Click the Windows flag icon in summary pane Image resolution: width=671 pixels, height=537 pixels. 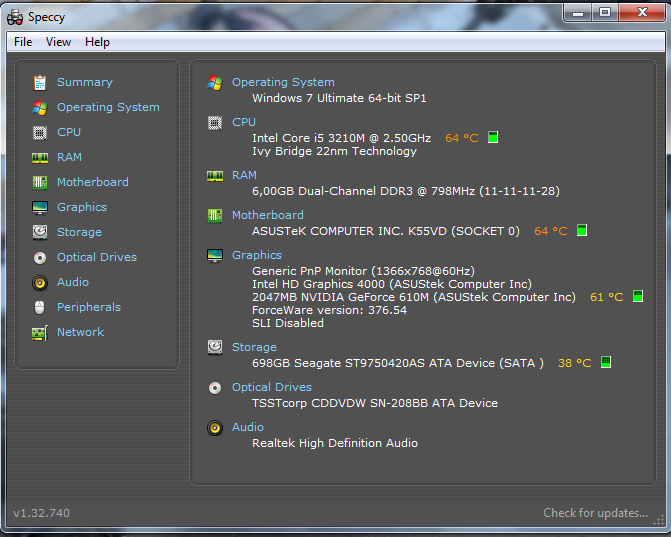215,83
